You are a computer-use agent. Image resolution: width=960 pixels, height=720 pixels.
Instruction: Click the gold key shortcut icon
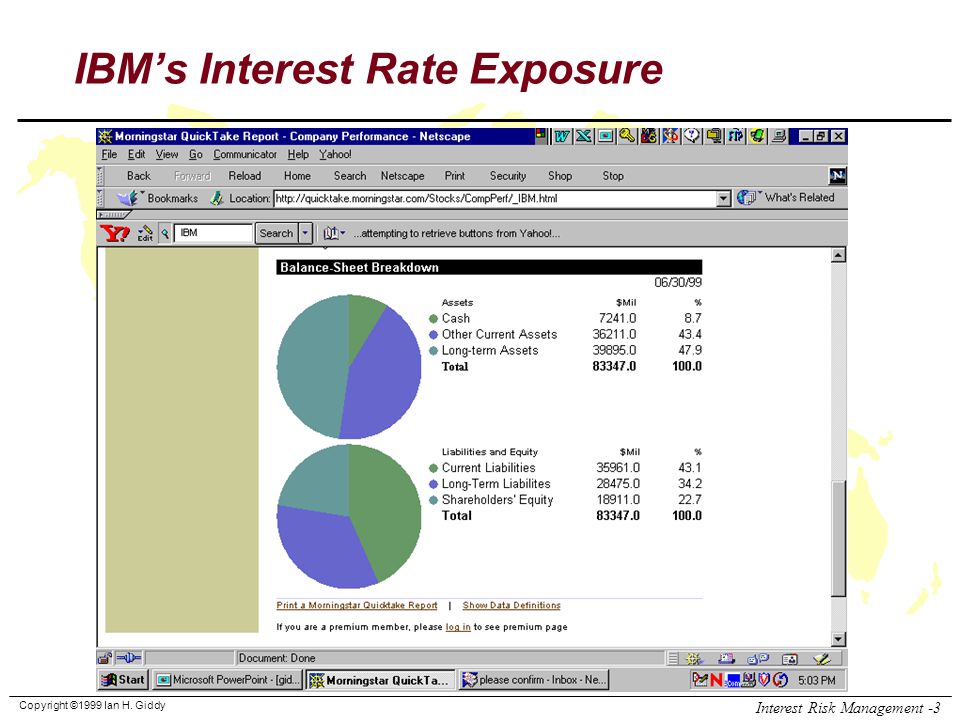tap(626, 136)
